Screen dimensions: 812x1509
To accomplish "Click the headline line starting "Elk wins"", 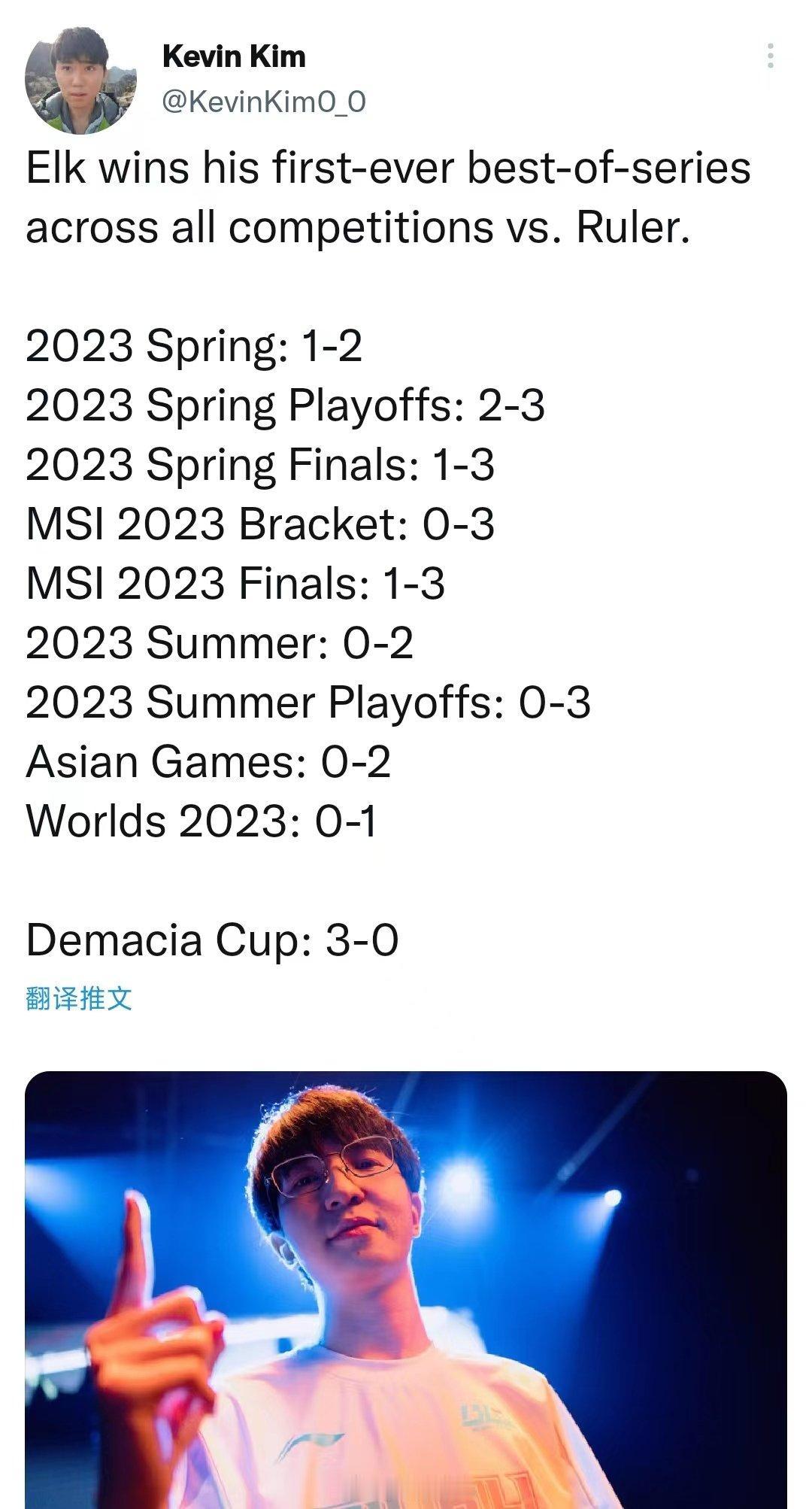I will click(388, 167).
